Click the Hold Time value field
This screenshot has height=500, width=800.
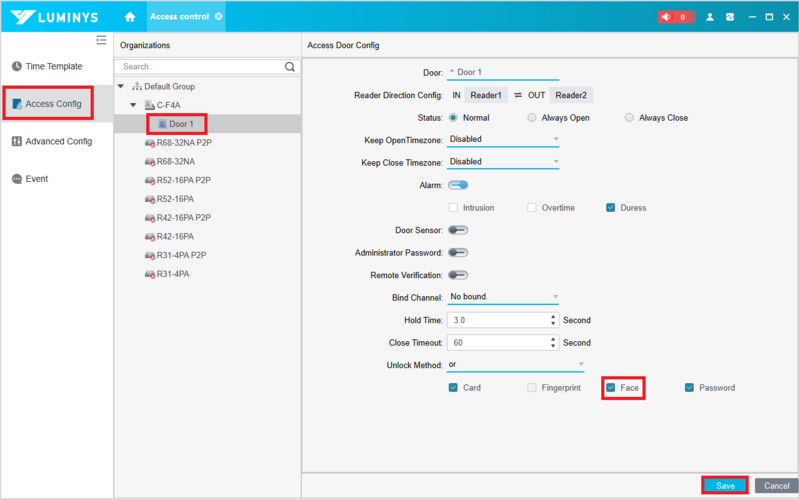pos(497,320)
